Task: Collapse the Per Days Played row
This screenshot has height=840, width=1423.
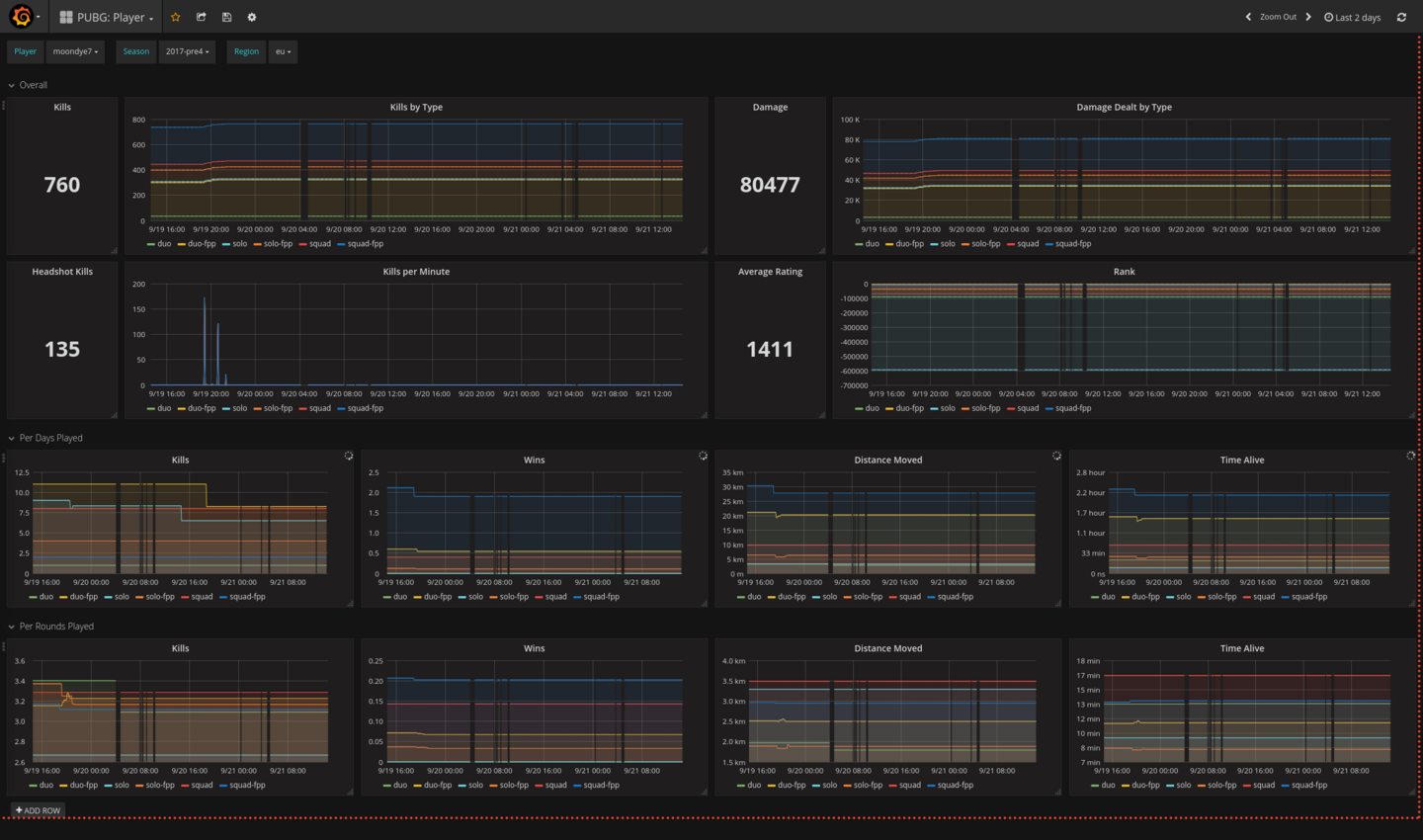Action: coord(45,438)
